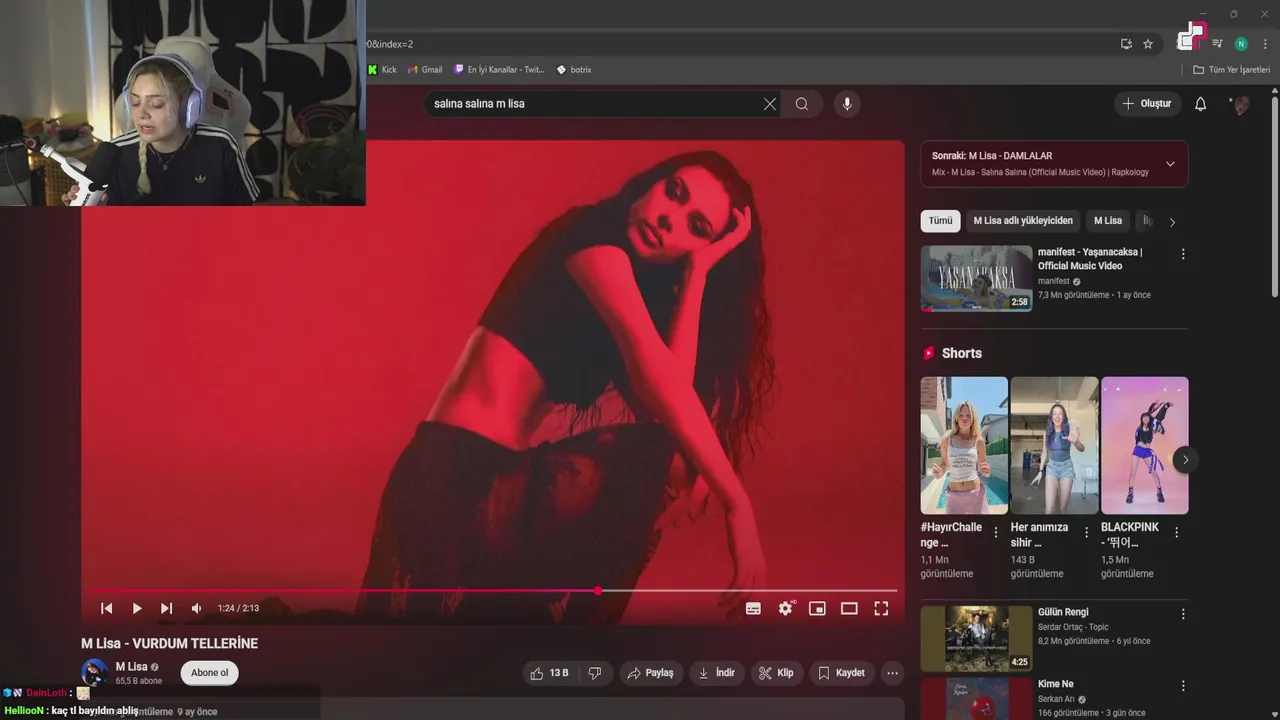
Task: Toggle theater mode view
Action: click(x=849, y=608)
